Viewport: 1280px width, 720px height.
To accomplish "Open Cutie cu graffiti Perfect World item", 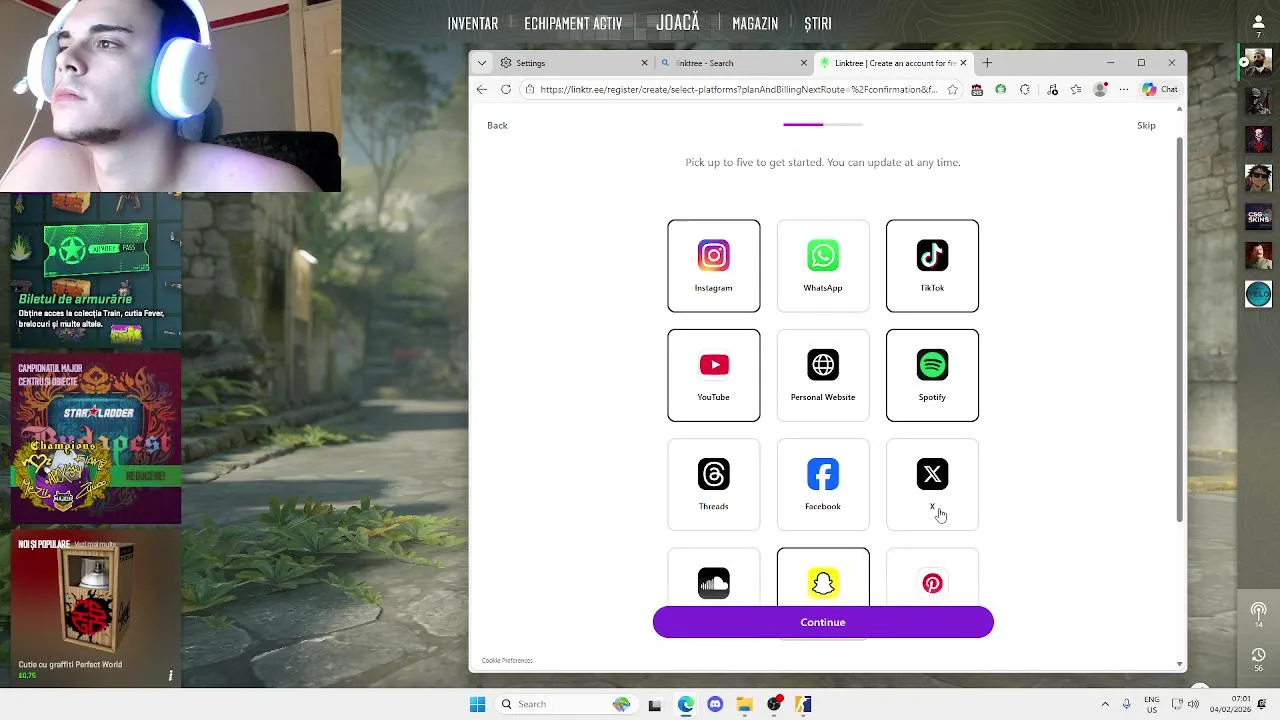I will click(x=96, y=609).
